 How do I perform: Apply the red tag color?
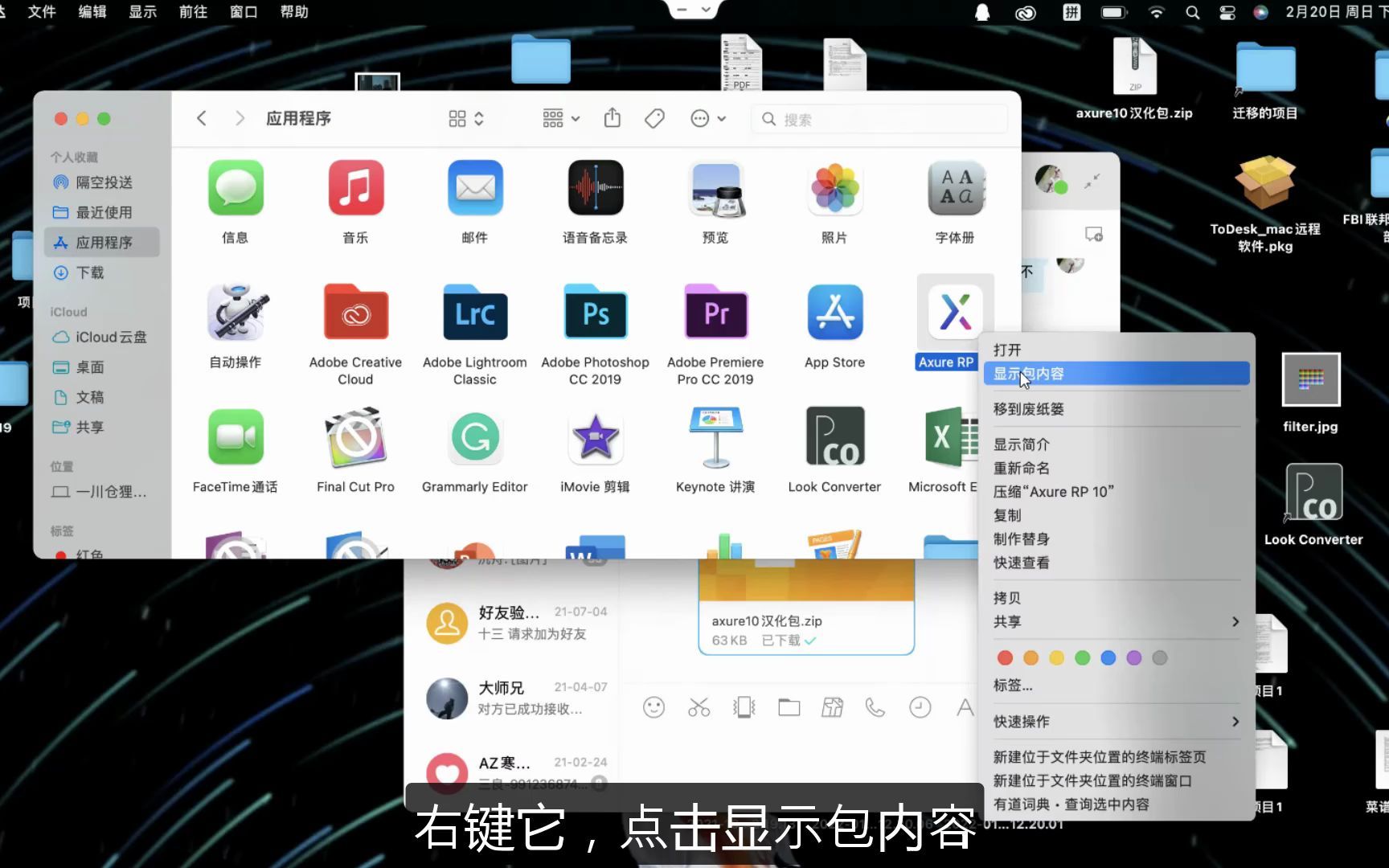(1005, 658)
